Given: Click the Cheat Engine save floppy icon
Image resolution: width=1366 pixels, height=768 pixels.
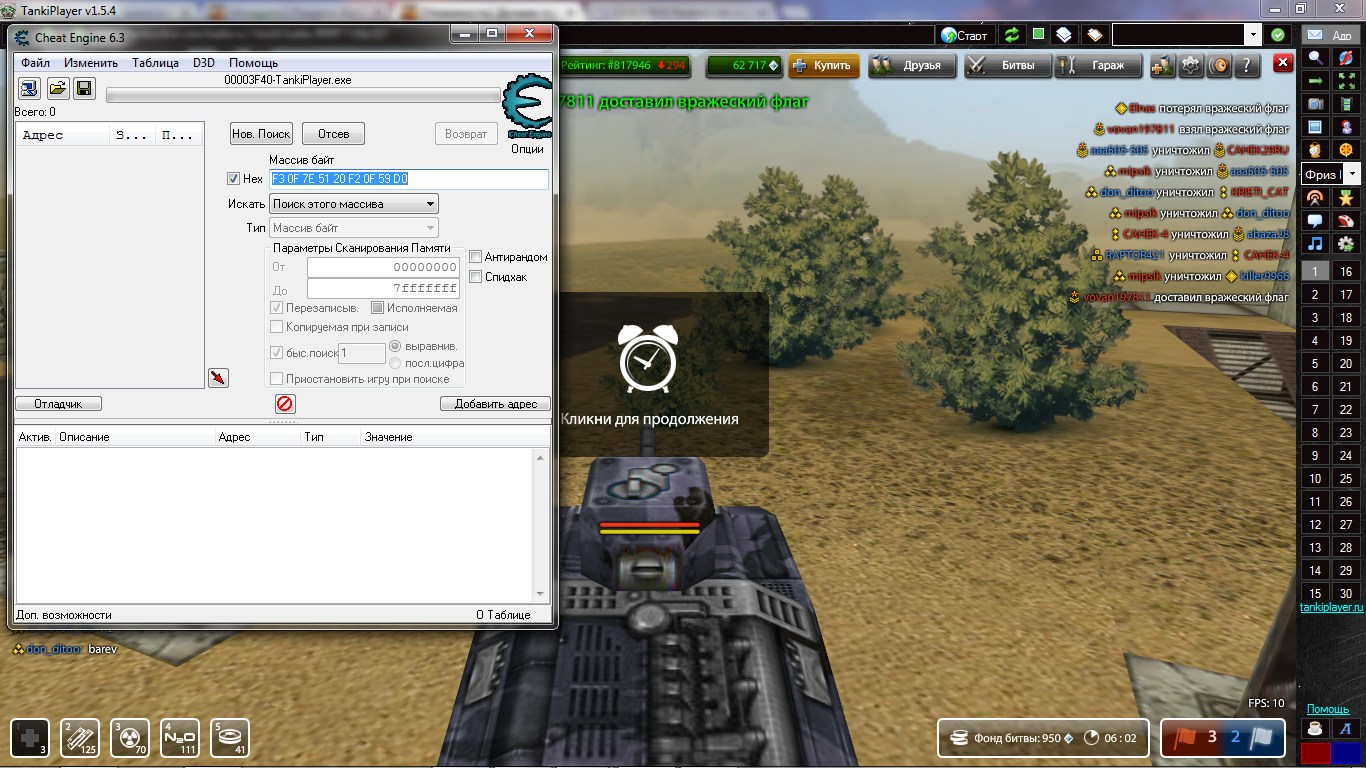Looking at the screenshot, I should coord(84,88).
